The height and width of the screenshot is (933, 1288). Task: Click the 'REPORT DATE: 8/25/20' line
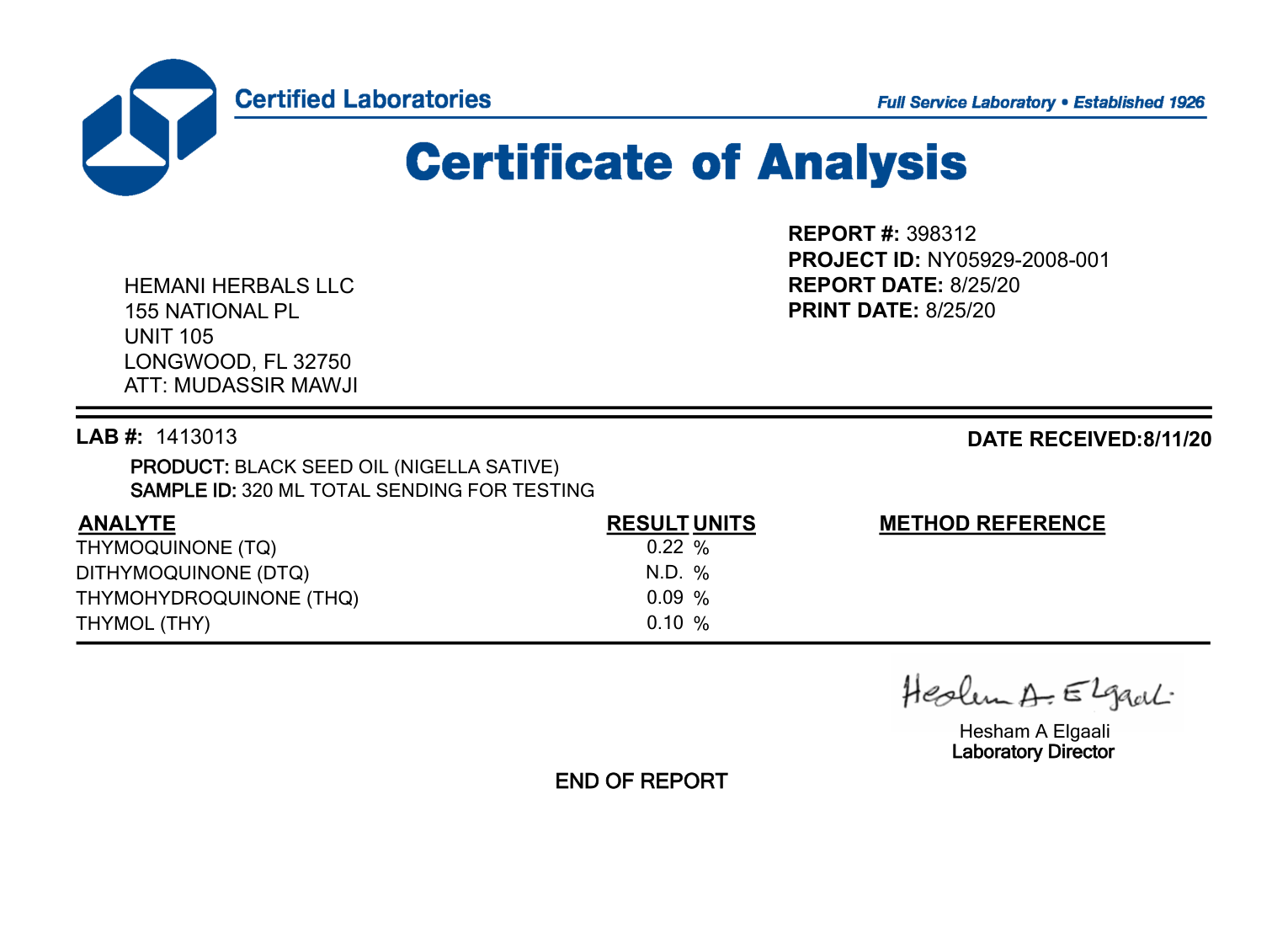click(904, 285)
